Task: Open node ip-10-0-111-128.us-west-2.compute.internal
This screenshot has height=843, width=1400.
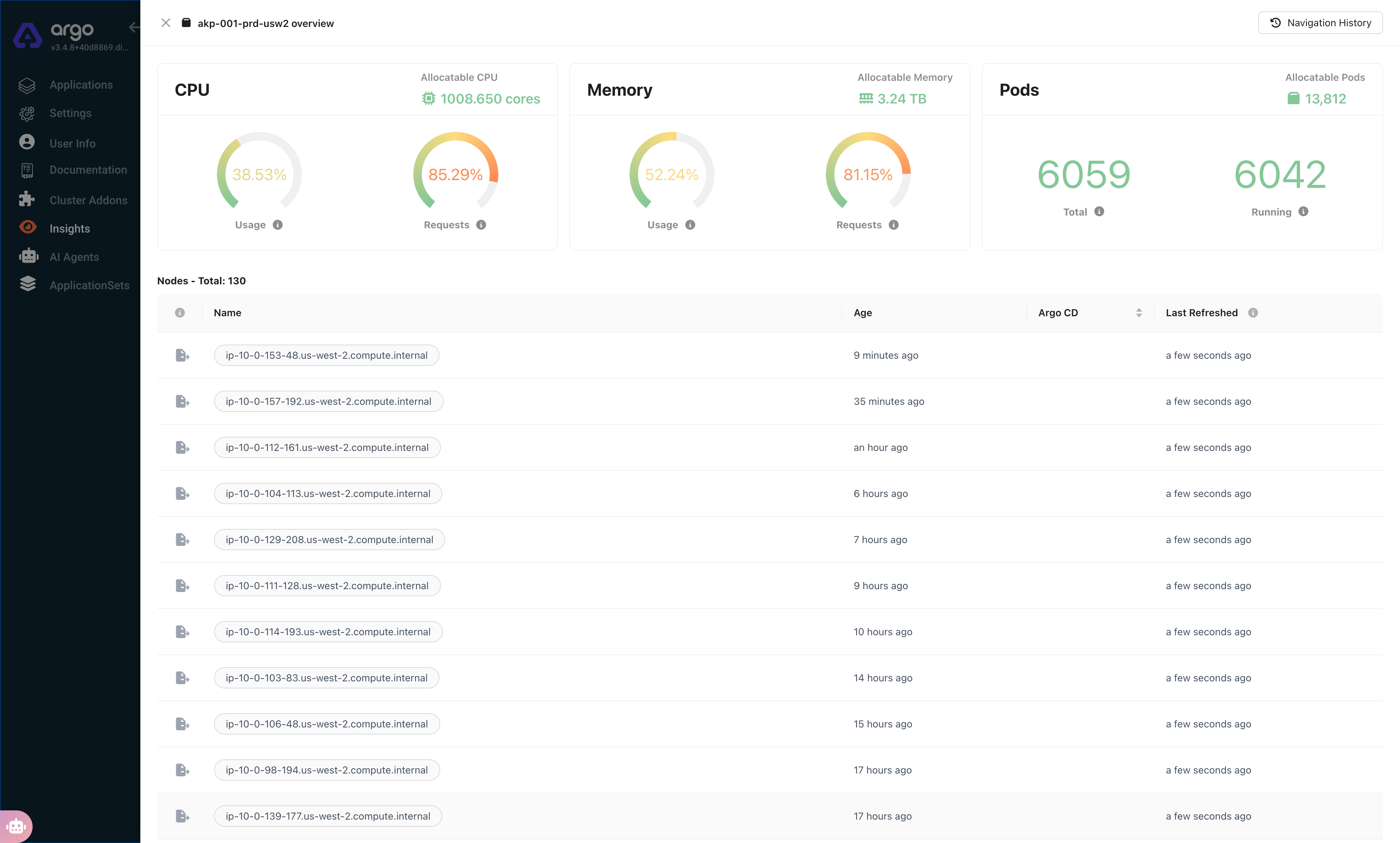Action: (x=327, y=586)
